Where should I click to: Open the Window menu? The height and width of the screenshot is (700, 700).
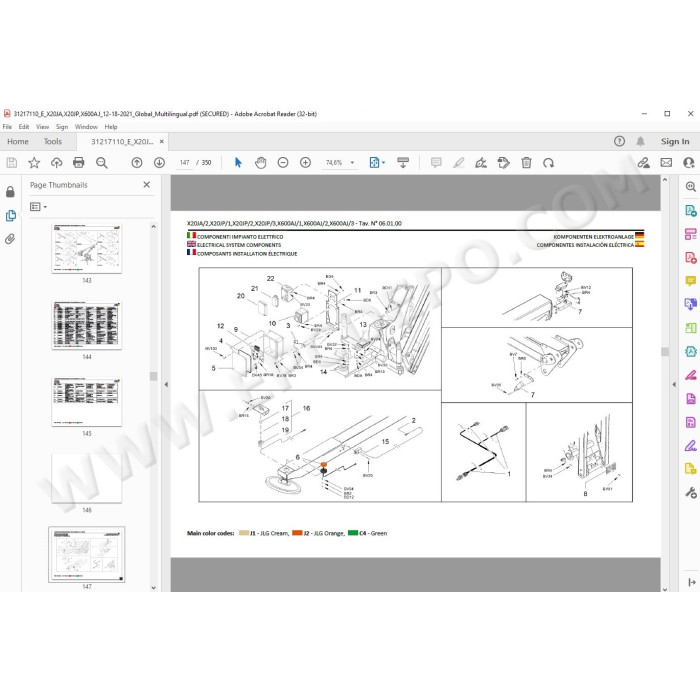pos(86,127)
